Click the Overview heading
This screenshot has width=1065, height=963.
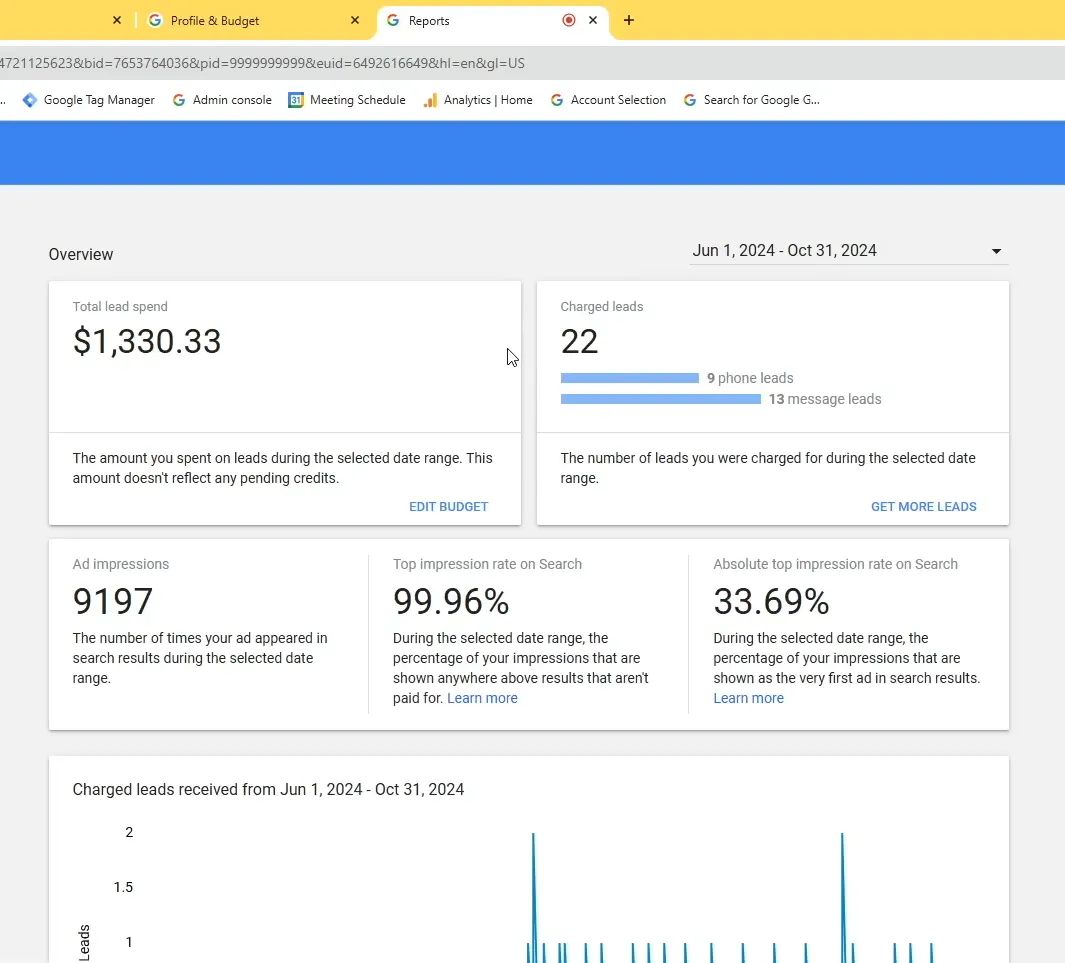click(x=81, y=255)
